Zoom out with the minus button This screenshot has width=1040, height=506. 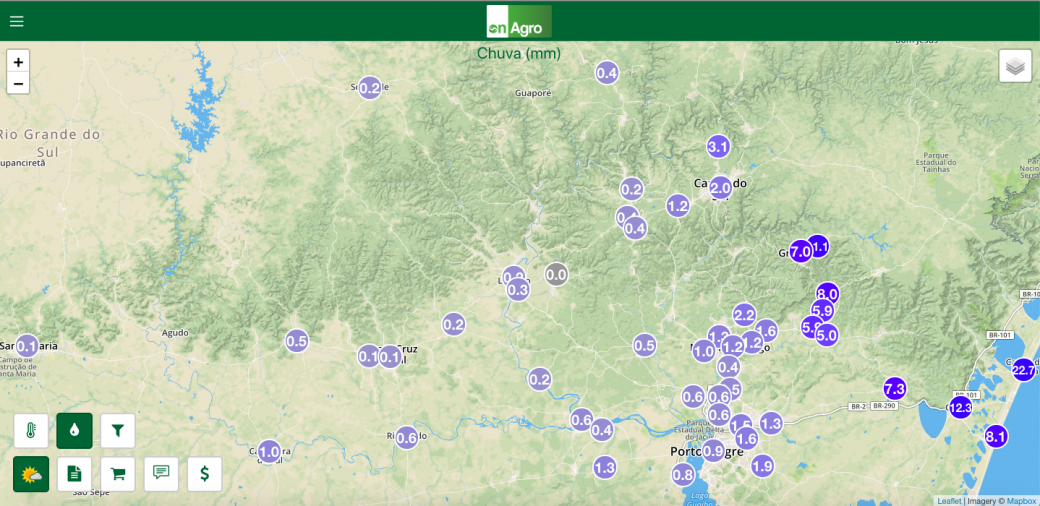point(18,84)
